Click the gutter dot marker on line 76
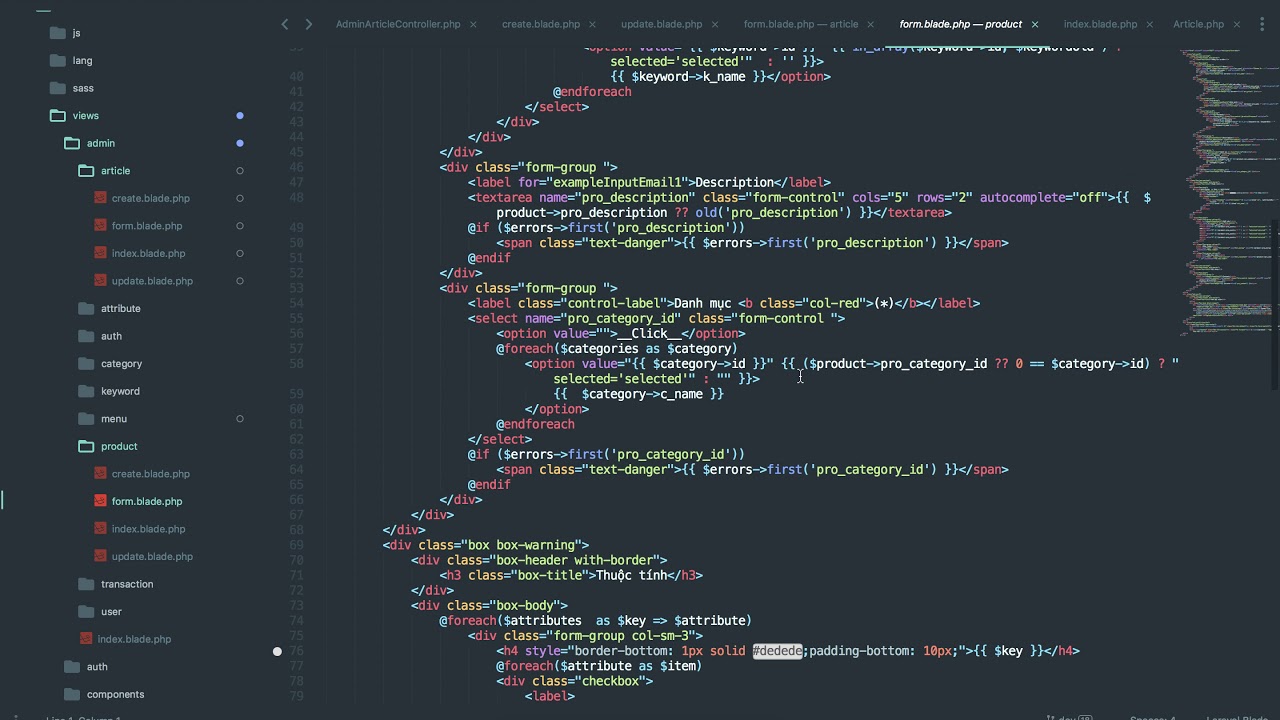The height and width of the screenshot is (720, 1280). [x=277, y=651]
